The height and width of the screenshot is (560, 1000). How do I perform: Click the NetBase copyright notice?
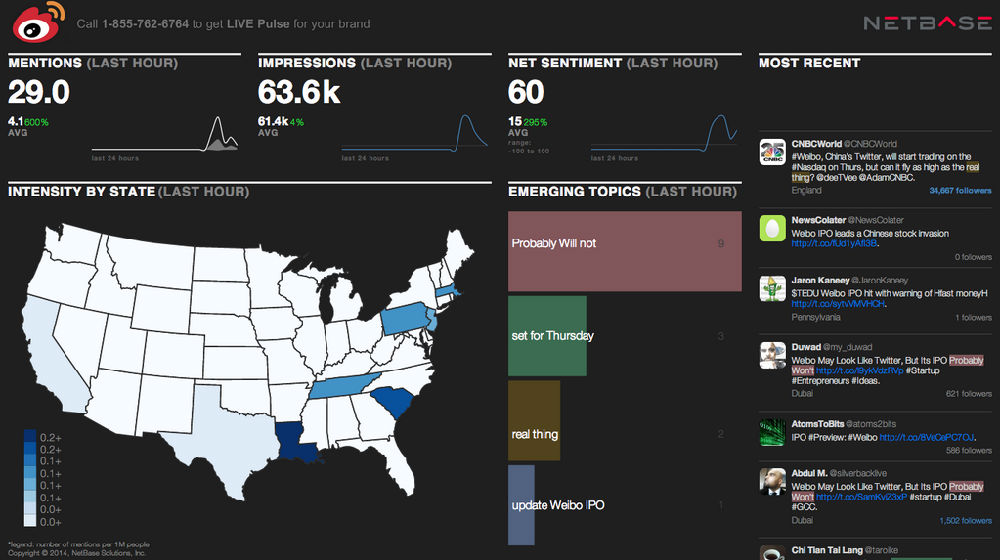point(77,553)
